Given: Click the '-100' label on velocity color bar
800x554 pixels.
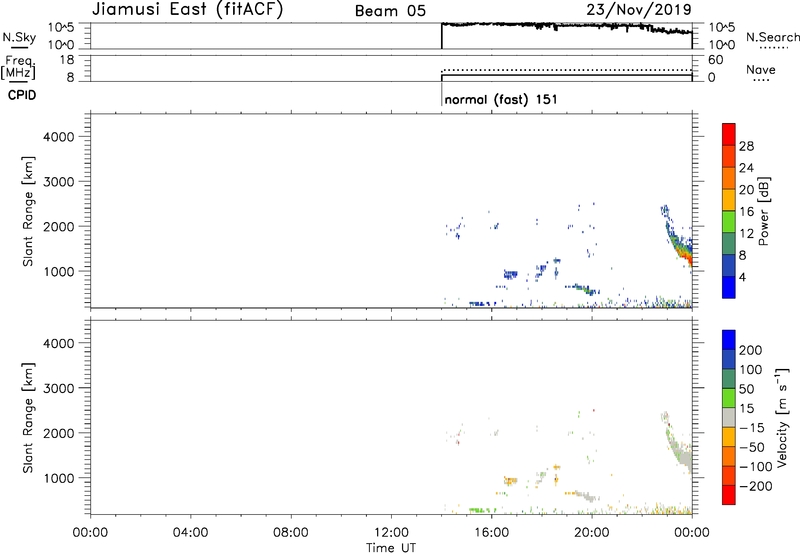Looking at the screenshot, I should tap(756, 466).
